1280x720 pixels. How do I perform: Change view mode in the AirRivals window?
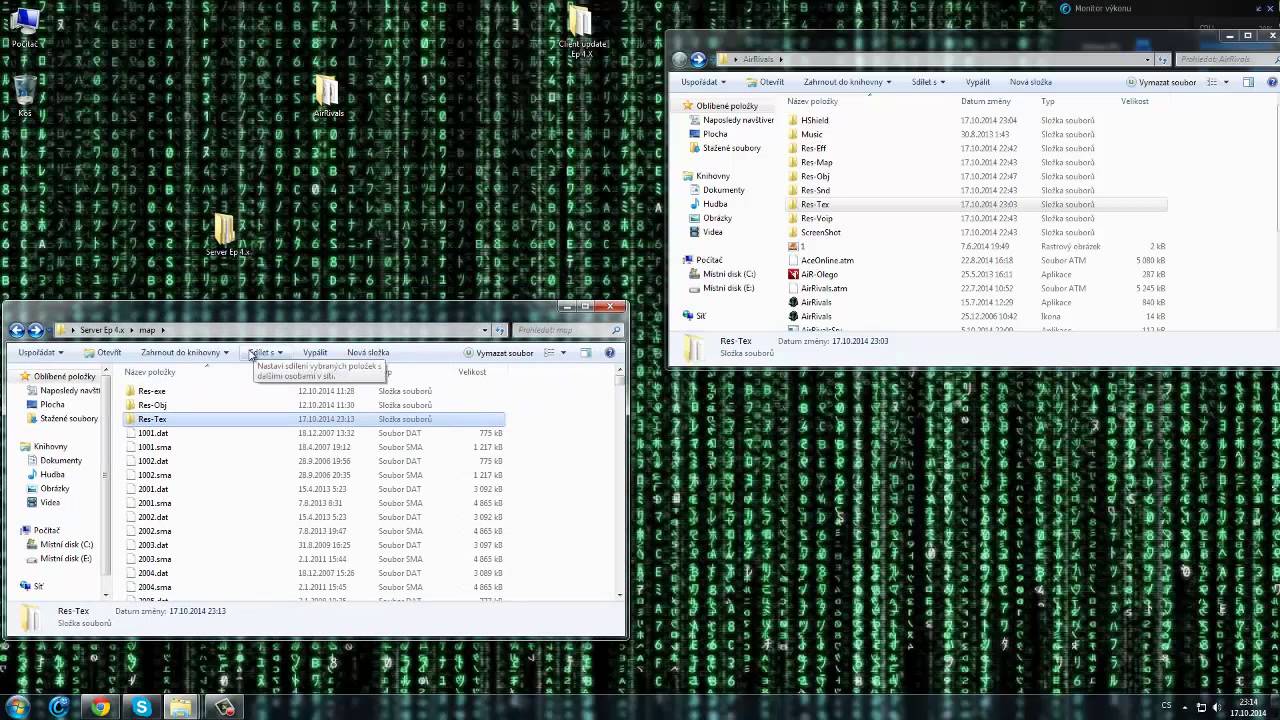(x=1211, y=82)
